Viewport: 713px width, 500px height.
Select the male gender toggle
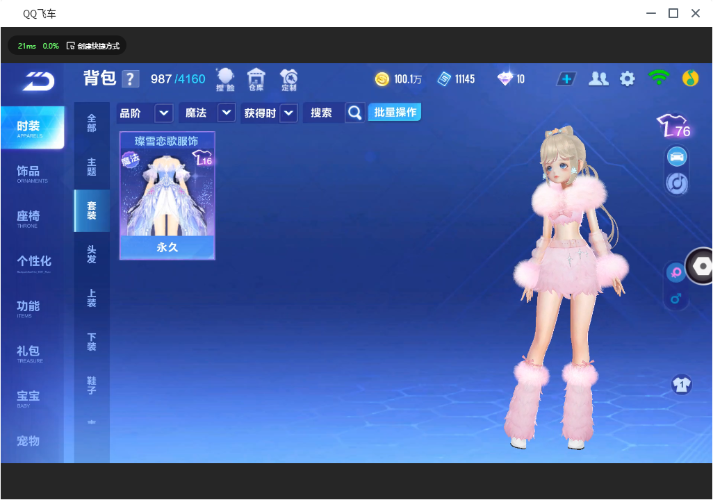point(676,299)
